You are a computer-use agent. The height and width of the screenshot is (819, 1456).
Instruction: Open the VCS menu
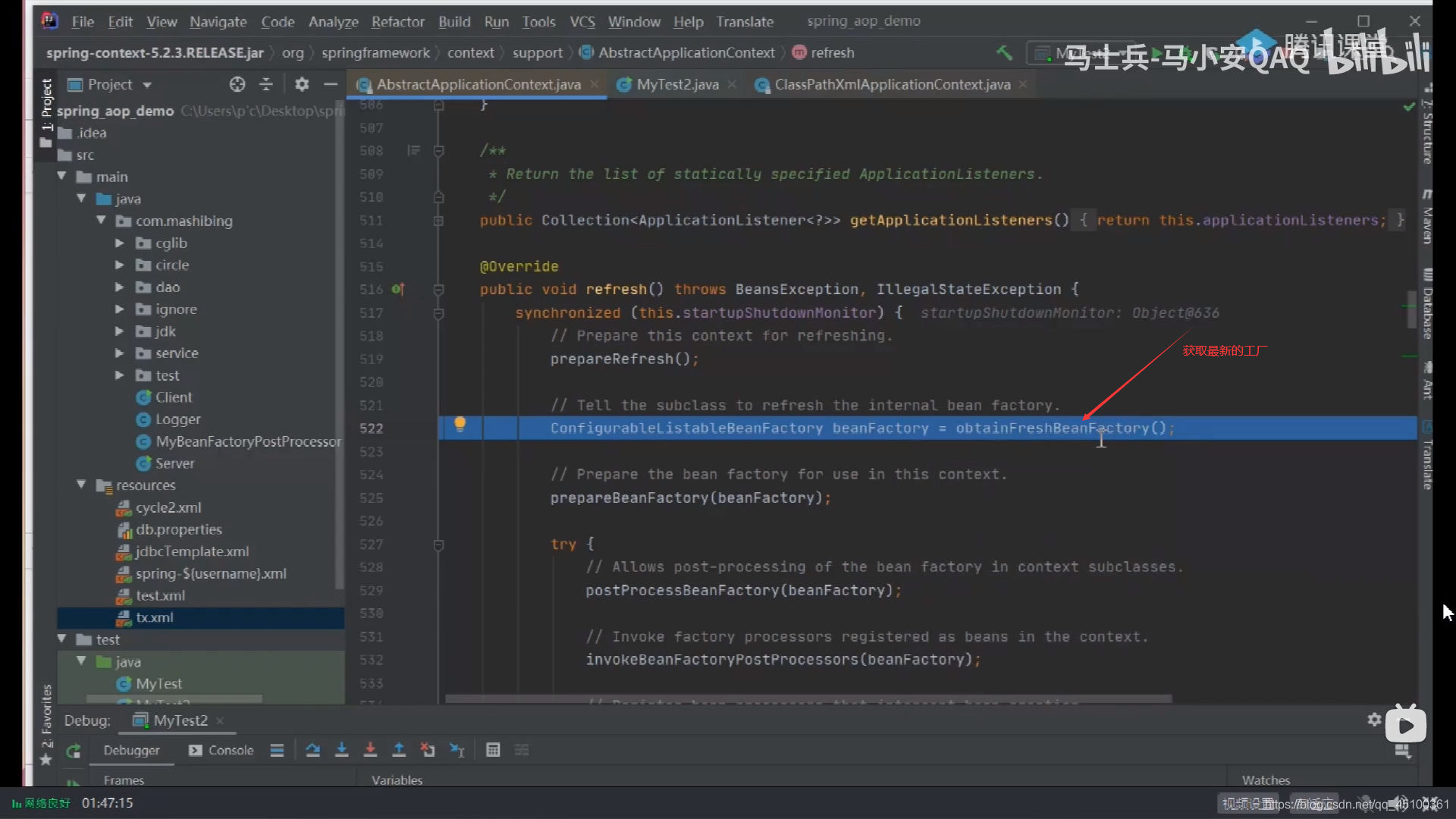click(582, 22)
